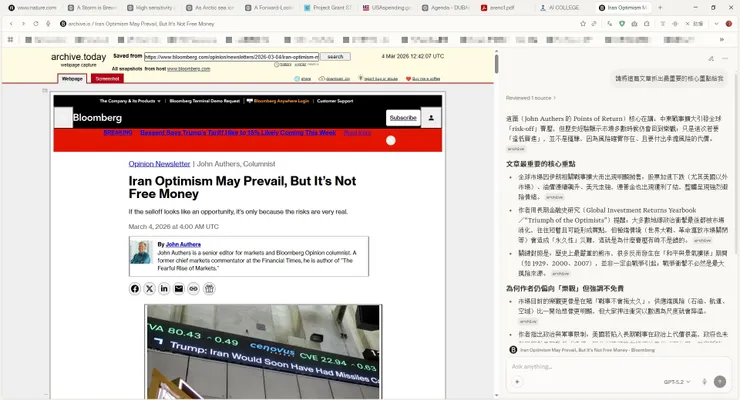Copy the article link with the chain icon

(x=193, y=289)
